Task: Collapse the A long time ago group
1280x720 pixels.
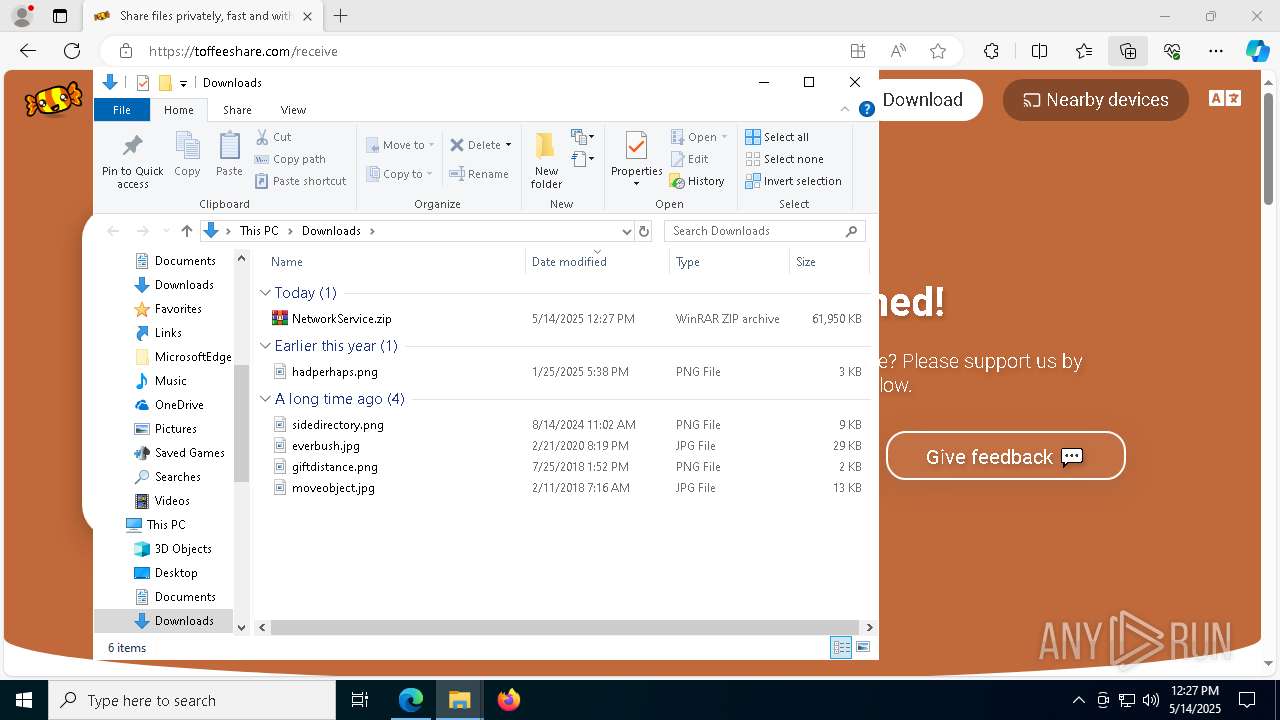Action: coord(265,399)
